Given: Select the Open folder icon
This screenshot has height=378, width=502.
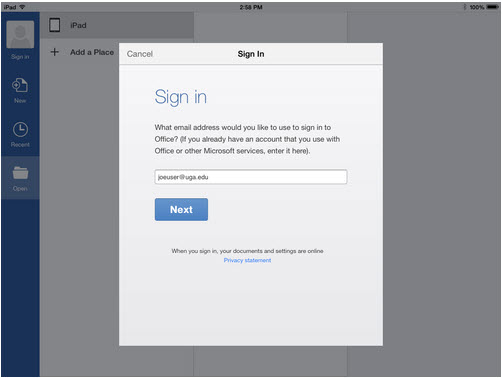Looking at the screenshot, I should click(20, 173).
